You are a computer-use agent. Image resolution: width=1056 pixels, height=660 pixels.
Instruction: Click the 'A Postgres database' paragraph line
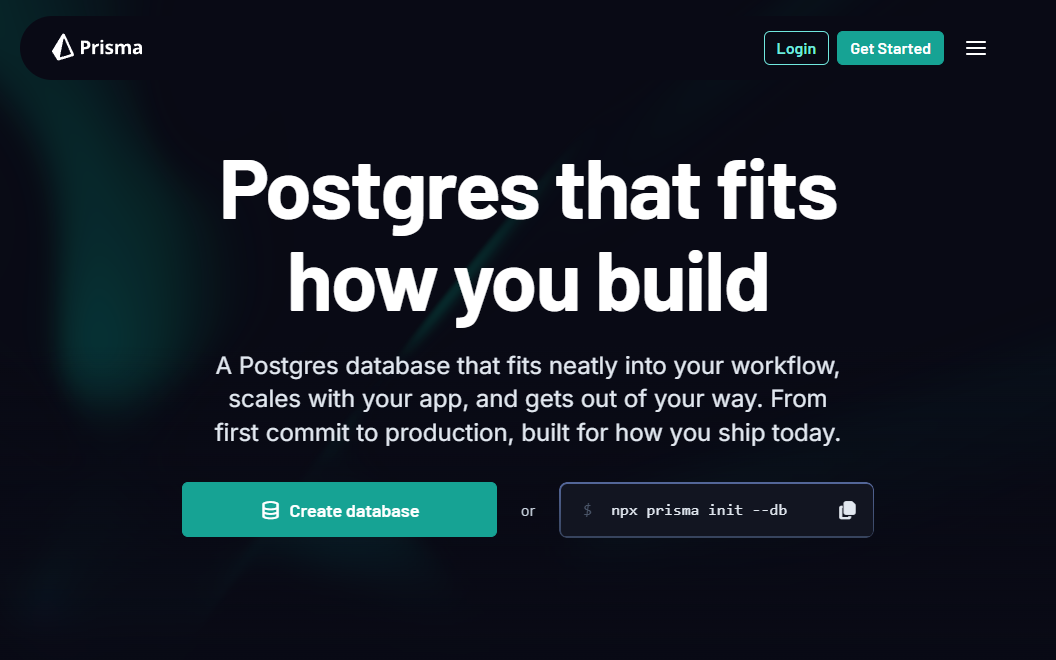[x=527, y=366]
